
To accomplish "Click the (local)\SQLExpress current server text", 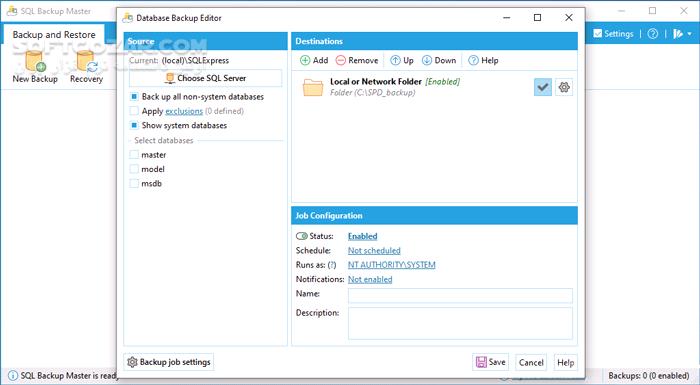I will coord(196,60).
